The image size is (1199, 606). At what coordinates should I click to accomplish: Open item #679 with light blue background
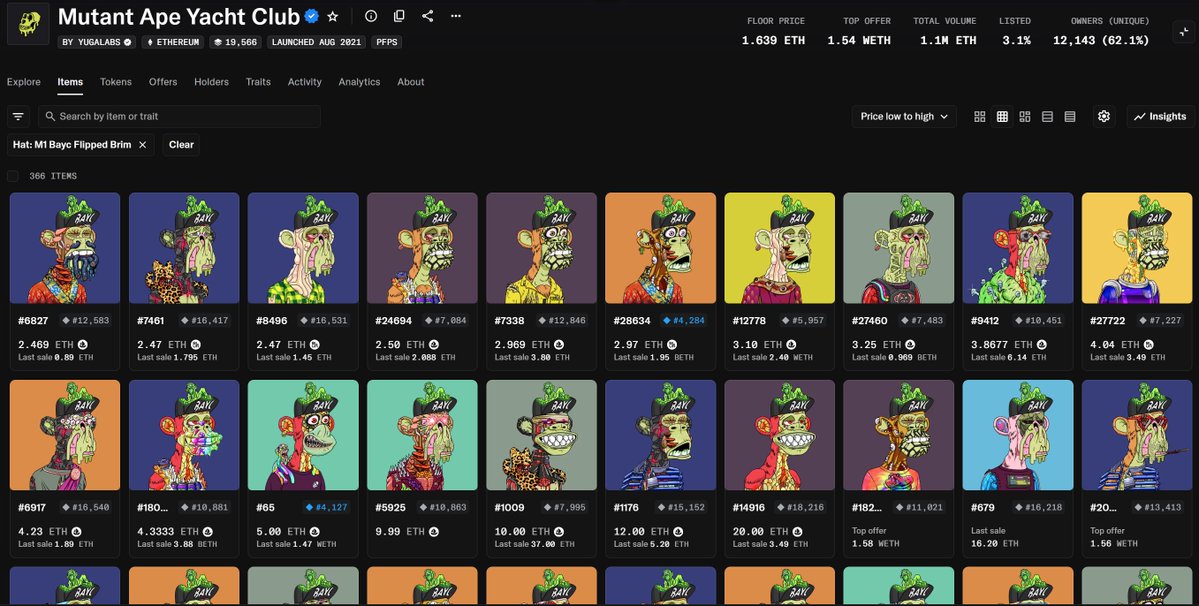(x=1018, y=436)
